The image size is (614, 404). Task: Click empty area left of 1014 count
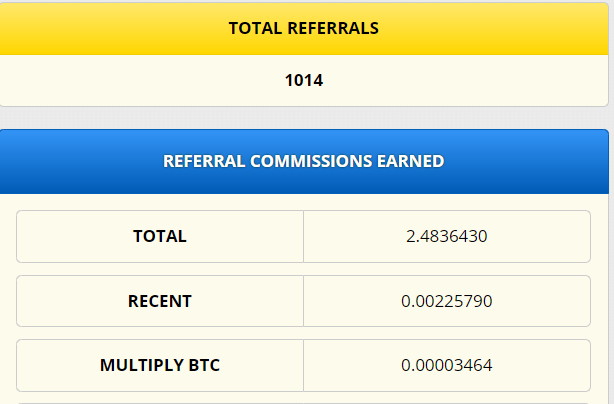141,80
